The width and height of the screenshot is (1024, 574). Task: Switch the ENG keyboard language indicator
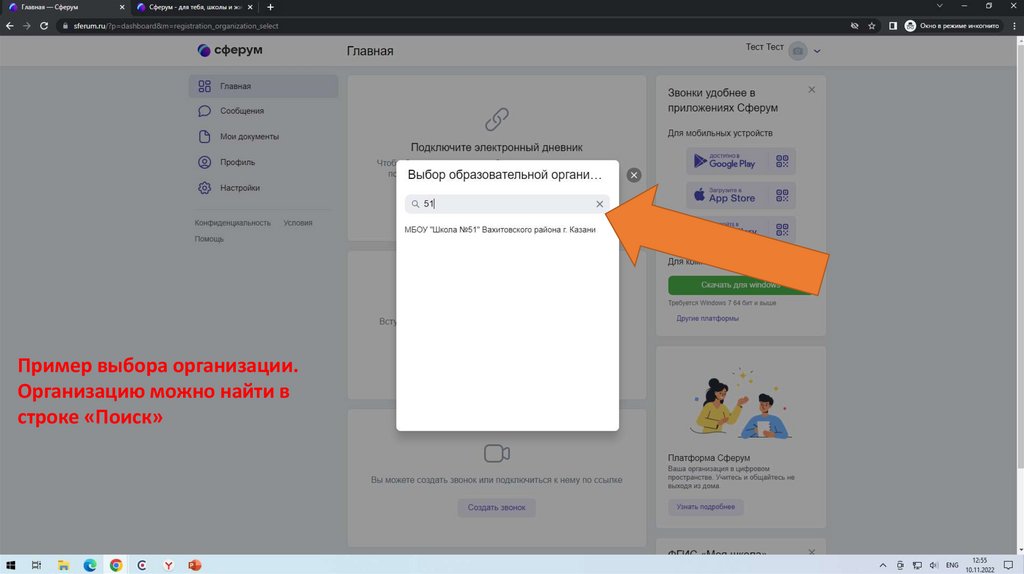coord(952,565)
